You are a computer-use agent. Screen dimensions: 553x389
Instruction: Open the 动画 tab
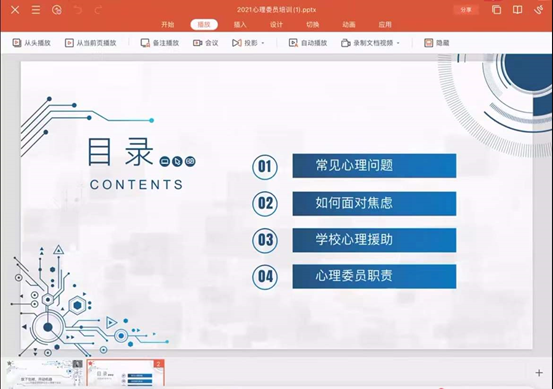pos(348,24)
